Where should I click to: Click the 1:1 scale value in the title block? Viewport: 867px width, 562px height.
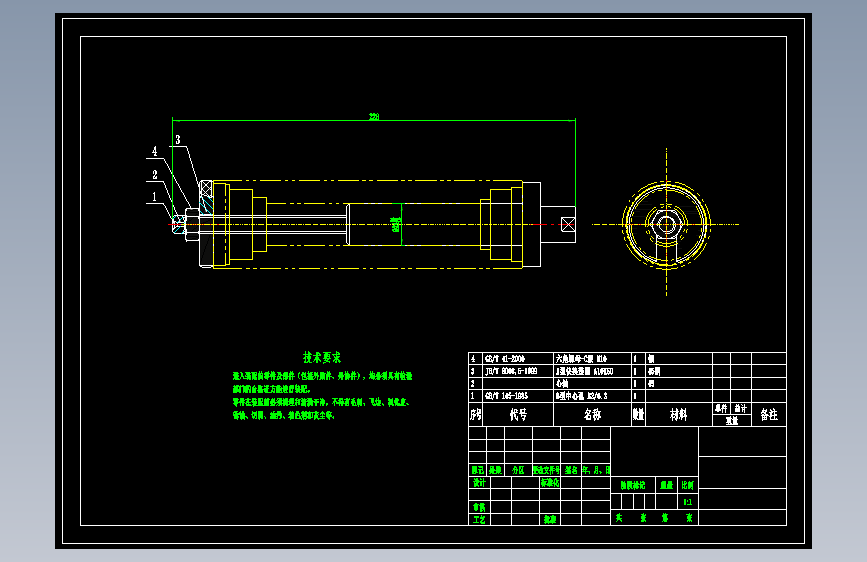(x=687, y=502)
